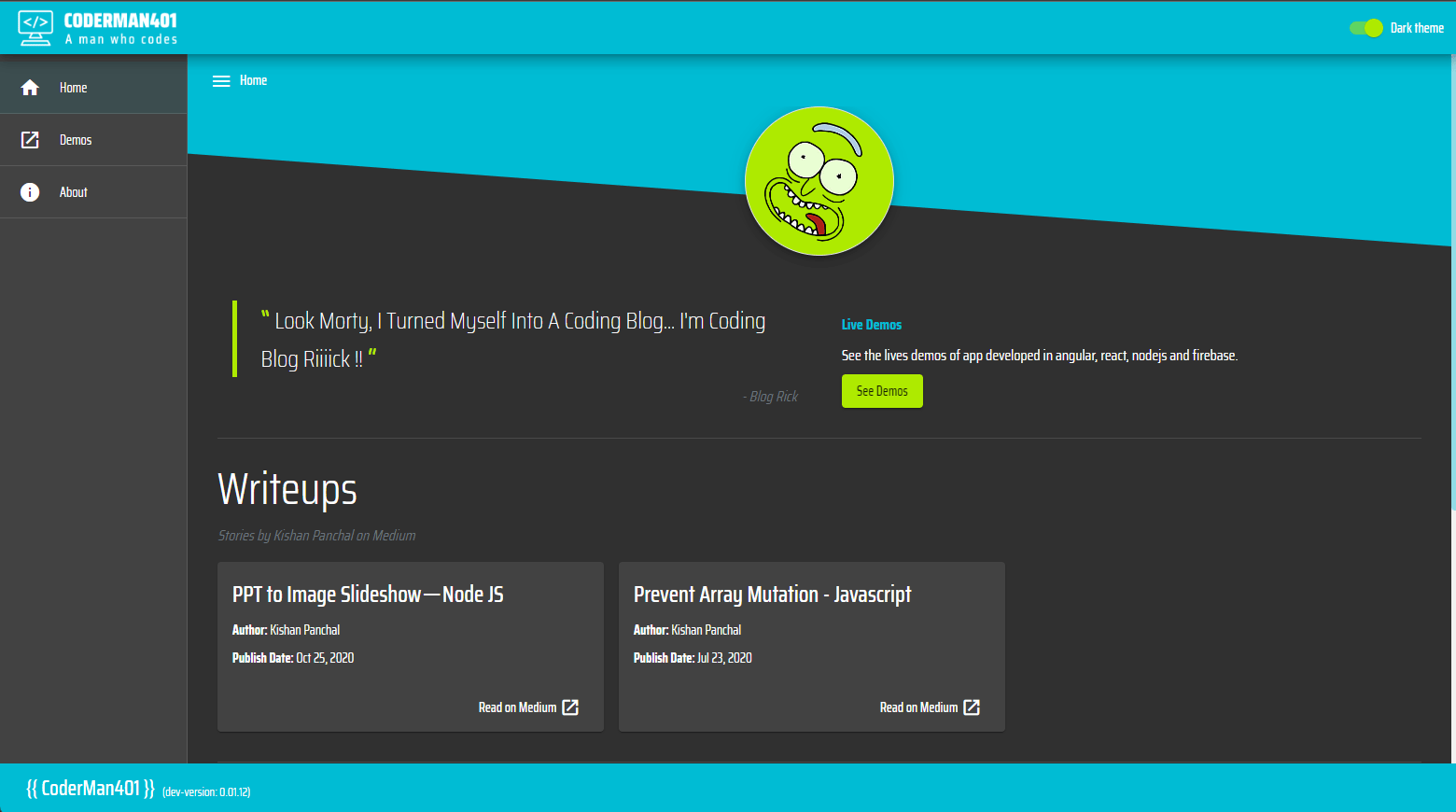Click the 'See the lives demos' description text

(1040, 356)
